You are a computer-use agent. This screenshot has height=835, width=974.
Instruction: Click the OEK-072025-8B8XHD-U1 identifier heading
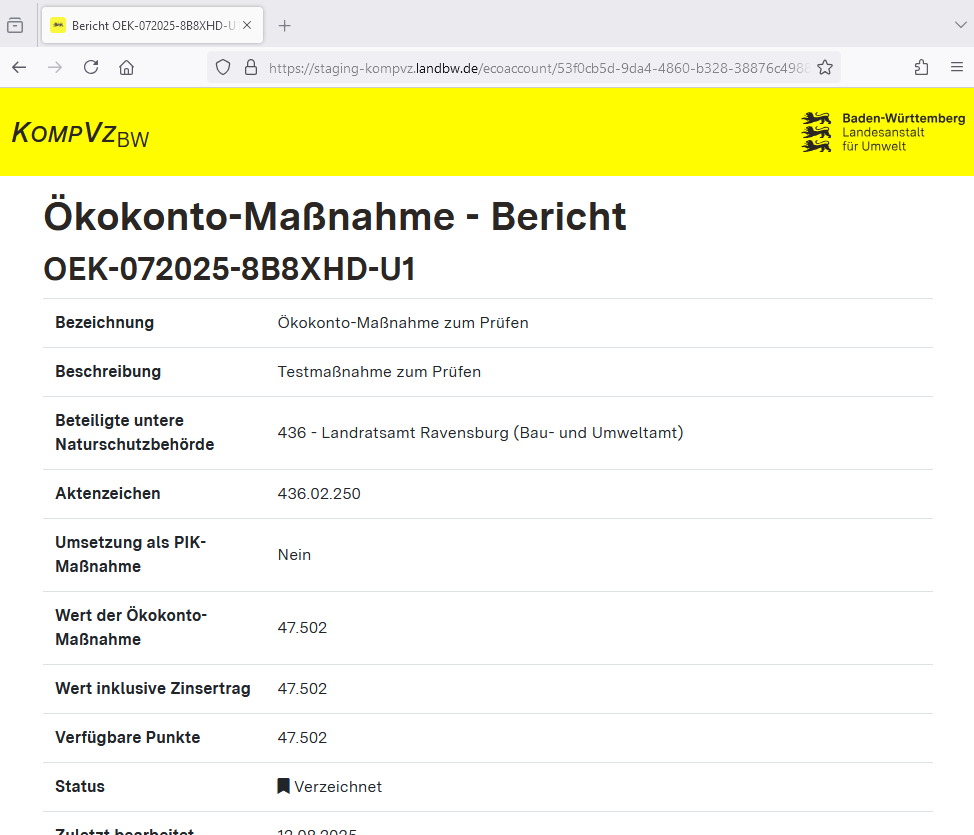tap(229, 269)
